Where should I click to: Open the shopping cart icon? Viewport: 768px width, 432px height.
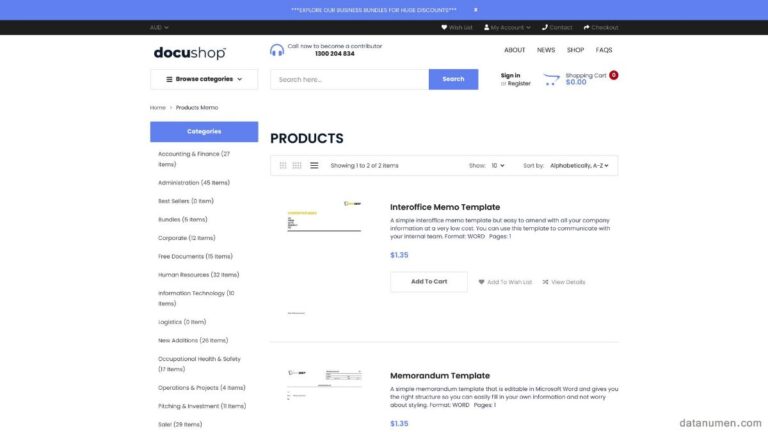(551, 79)
